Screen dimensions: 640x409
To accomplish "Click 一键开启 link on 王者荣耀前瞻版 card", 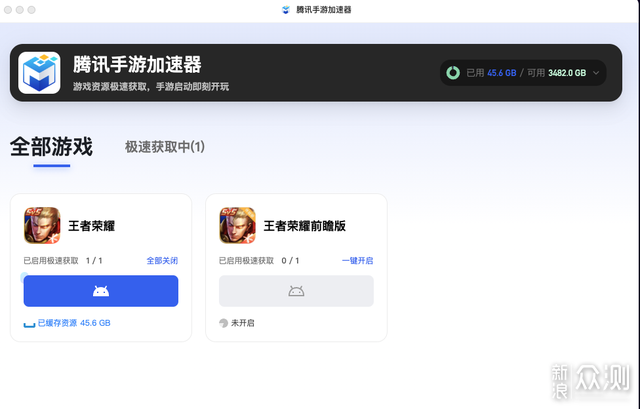I will tap(357, 260).
